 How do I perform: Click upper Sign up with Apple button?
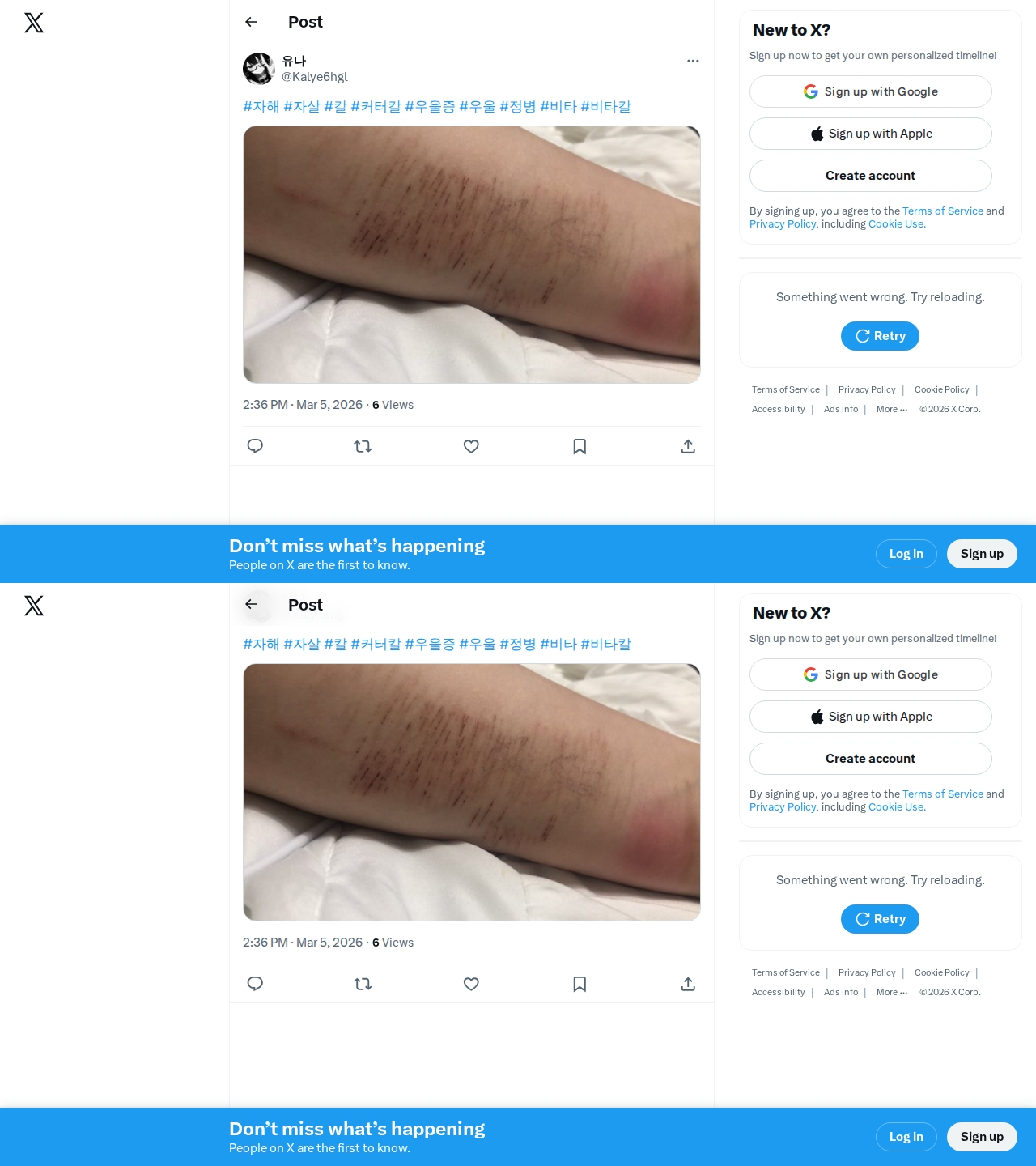871,134
